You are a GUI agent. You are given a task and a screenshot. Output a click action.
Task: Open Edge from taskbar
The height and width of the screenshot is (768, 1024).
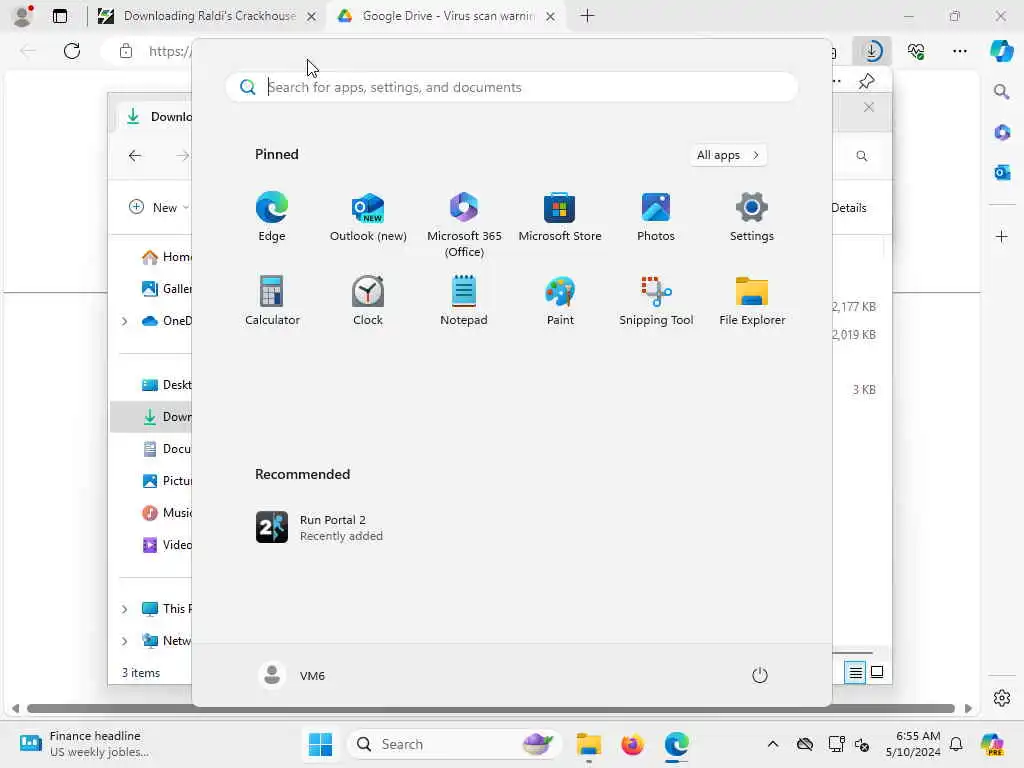pyautogui.click(x=676, y=744)
